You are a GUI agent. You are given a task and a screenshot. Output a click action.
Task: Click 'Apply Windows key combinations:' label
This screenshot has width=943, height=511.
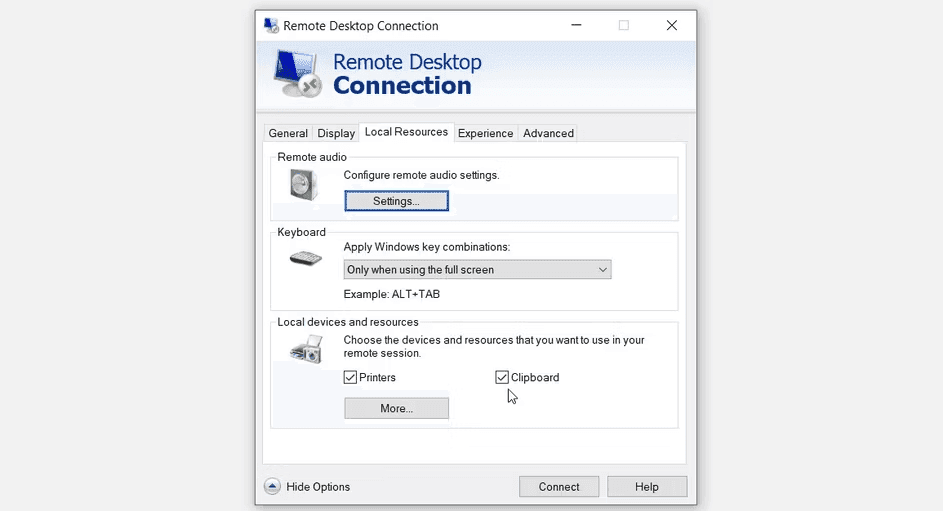click(426, 246)
